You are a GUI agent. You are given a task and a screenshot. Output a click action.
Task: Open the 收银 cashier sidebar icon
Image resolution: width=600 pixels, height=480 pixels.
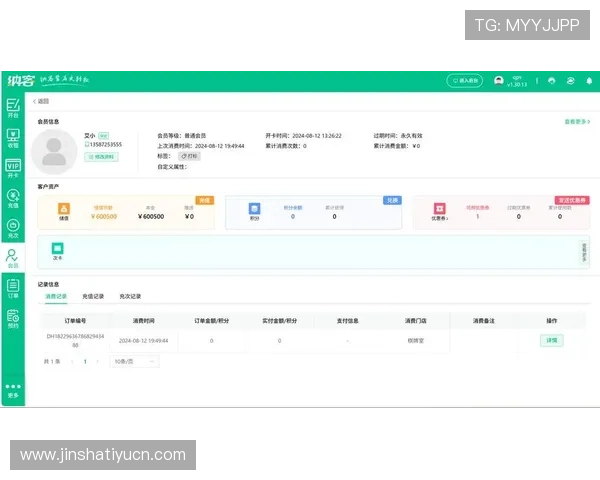point(13,138)
